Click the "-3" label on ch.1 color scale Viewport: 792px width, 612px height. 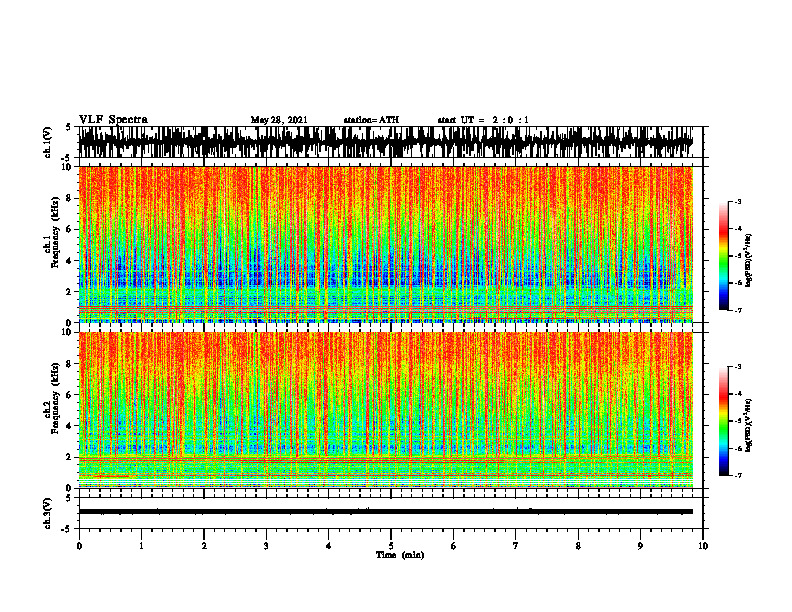click(738, 201)
